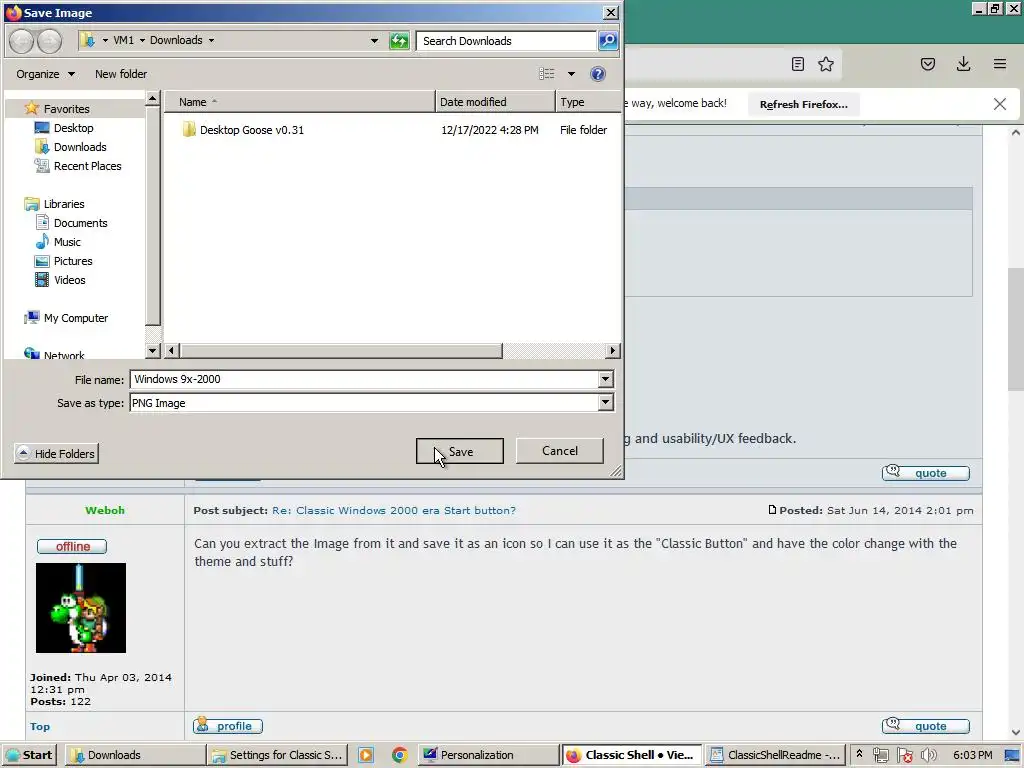Click Save to Pocket icon in Firefox
Screen dimensions: 1024x768
pyautogui.click(x=928, y=64)
